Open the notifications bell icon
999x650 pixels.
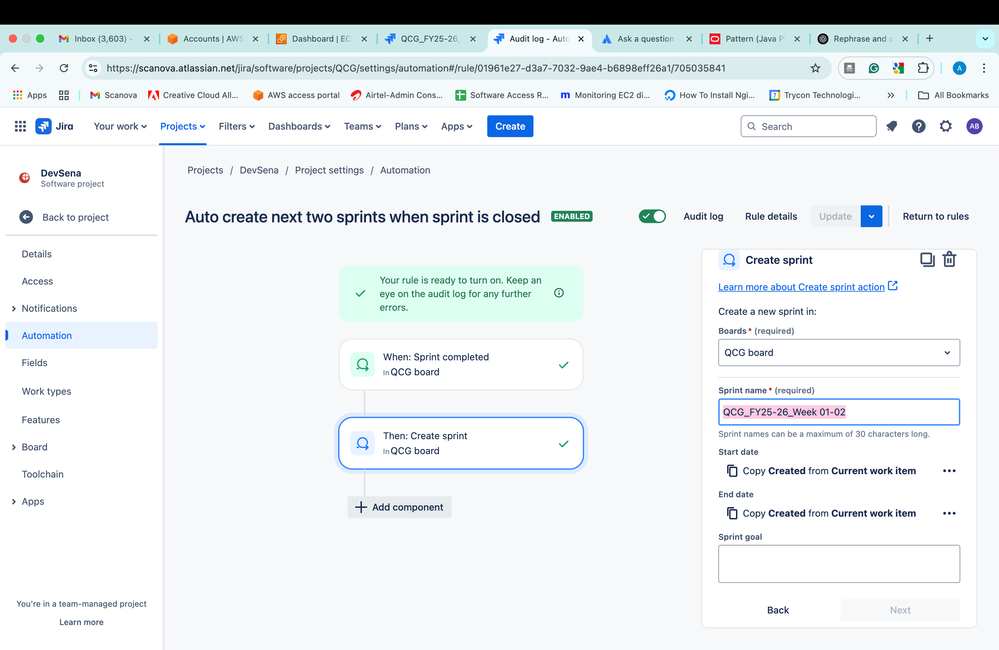click(x=891, y=126)
